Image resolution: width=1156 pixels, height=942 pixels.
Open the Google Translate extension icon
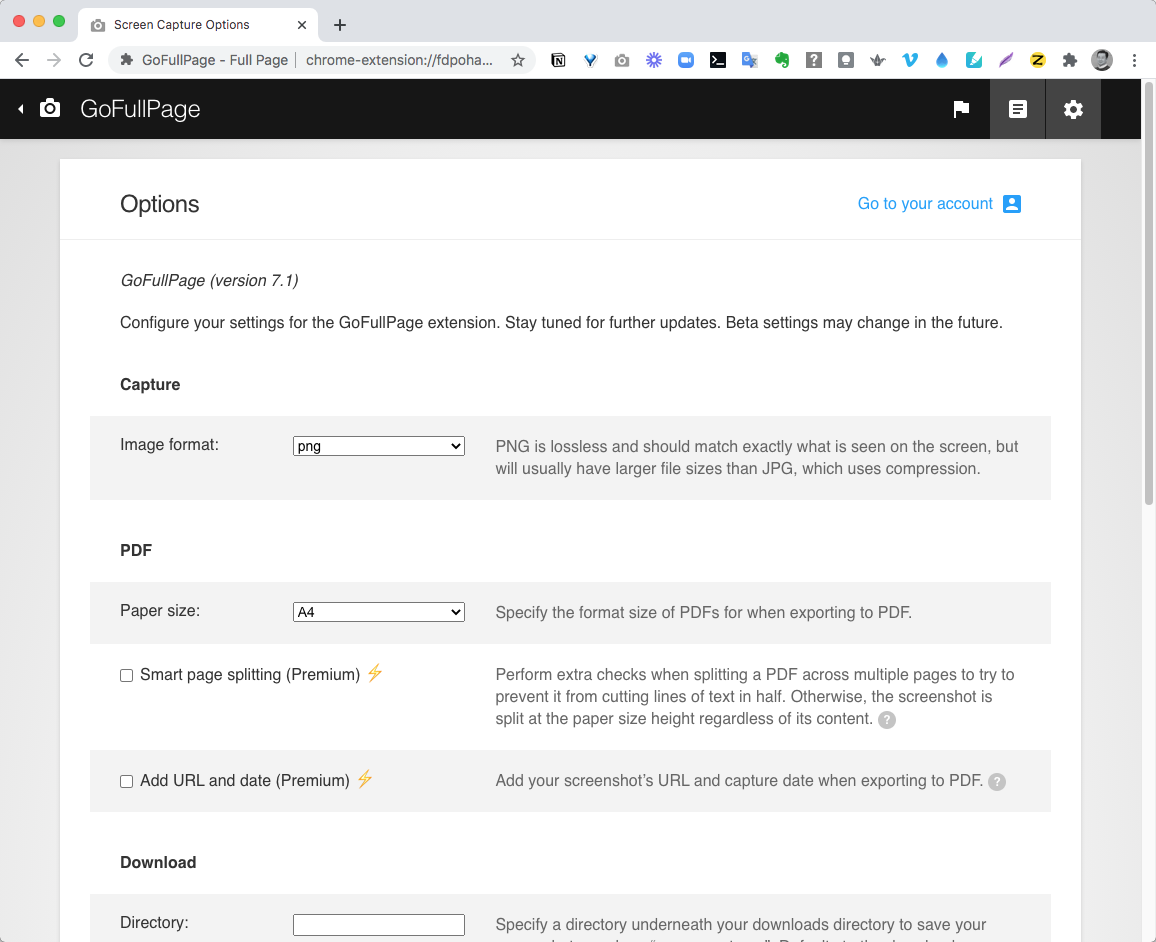pos(750,60)
